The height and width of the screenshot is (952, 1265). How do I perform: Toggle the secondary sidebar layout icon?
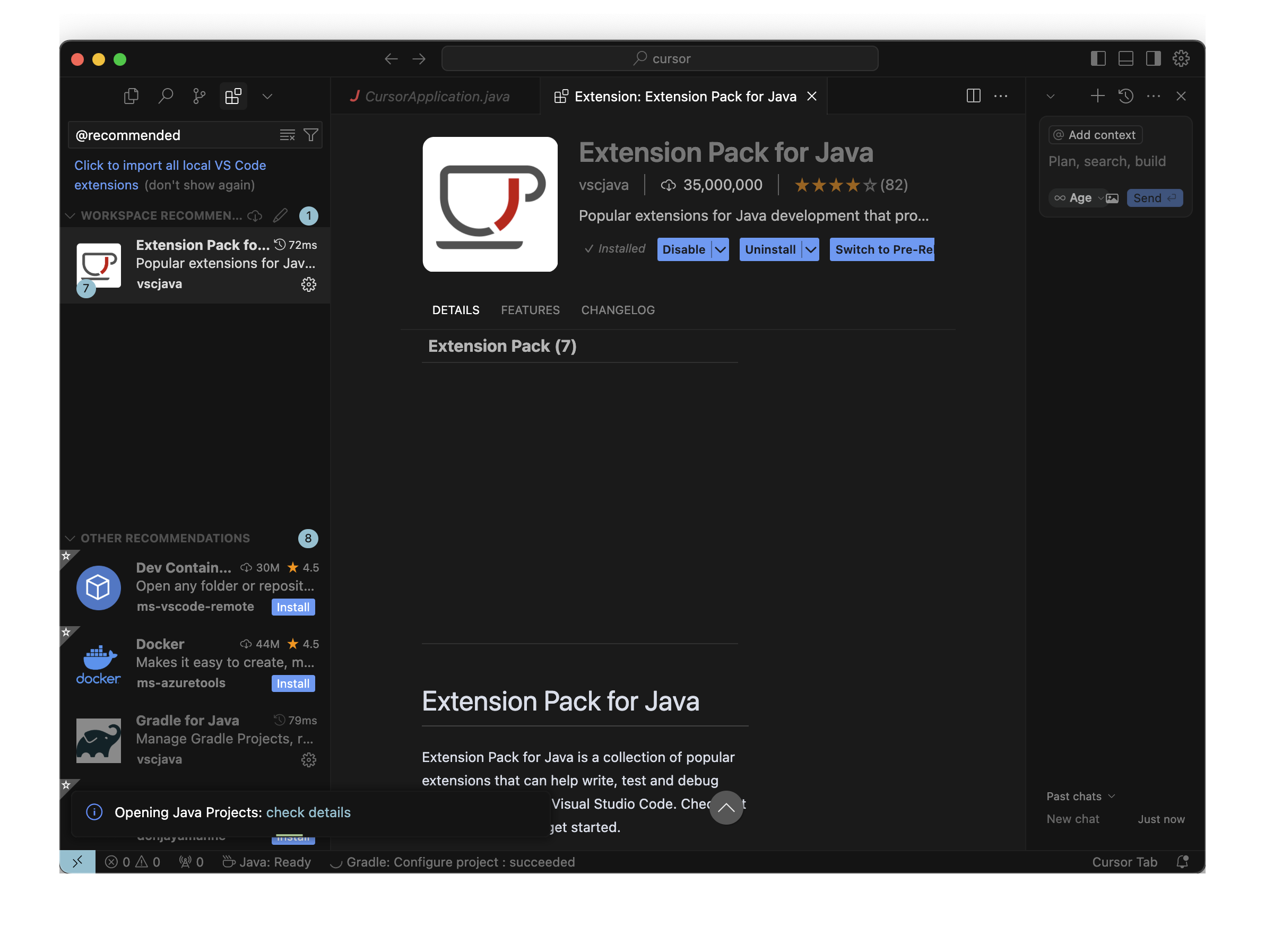coord(1154,58)
